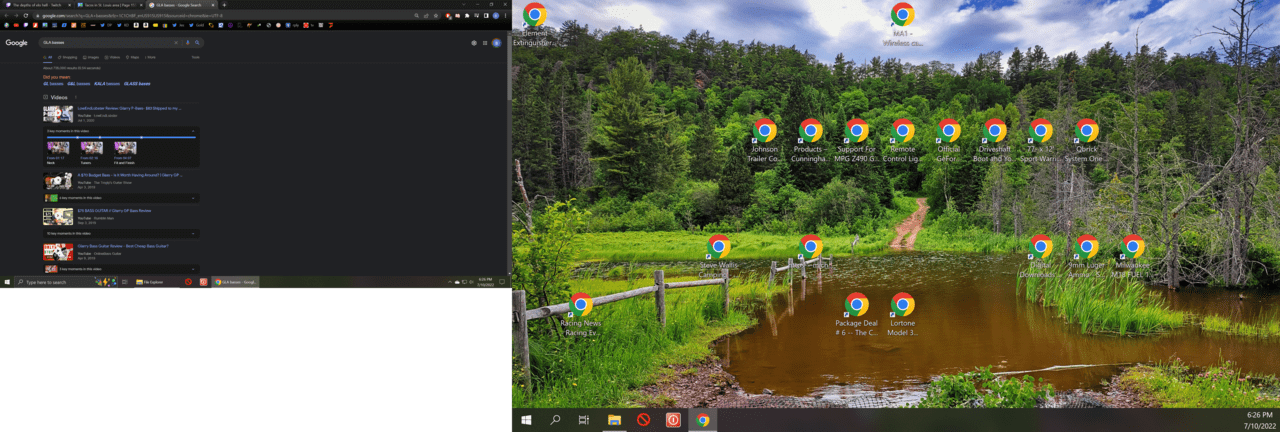Open the Lortone Model 3 shortcut
This screenshot has width=1280, height=432.
[x=903, y=314]
